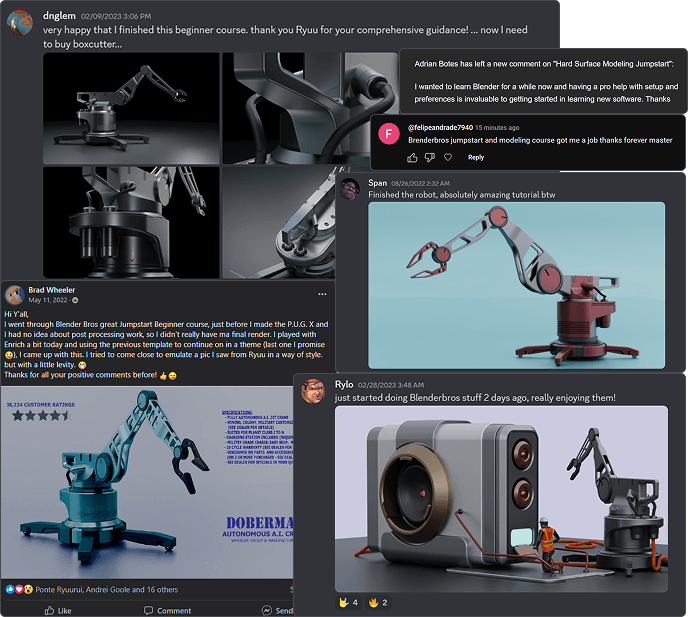Toggle the rock-hand reaction with count 4
The width and height of the screenshot is (688, 617).
tap(348, 603)
